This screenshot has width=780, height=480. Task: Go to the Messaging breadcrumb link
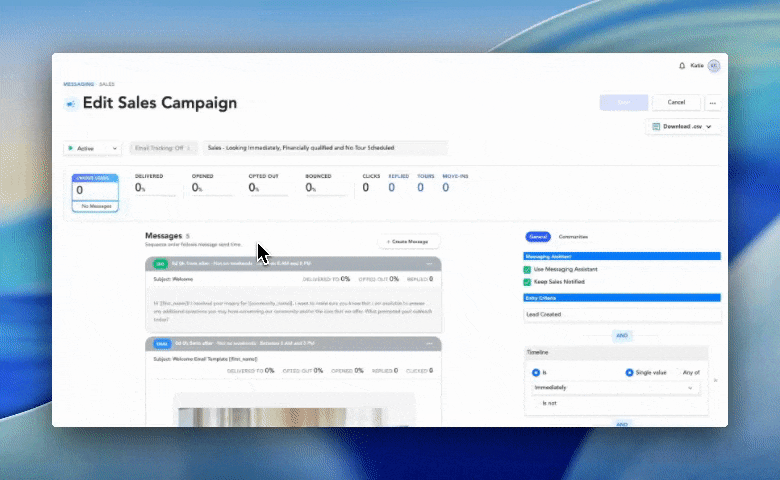79,84
